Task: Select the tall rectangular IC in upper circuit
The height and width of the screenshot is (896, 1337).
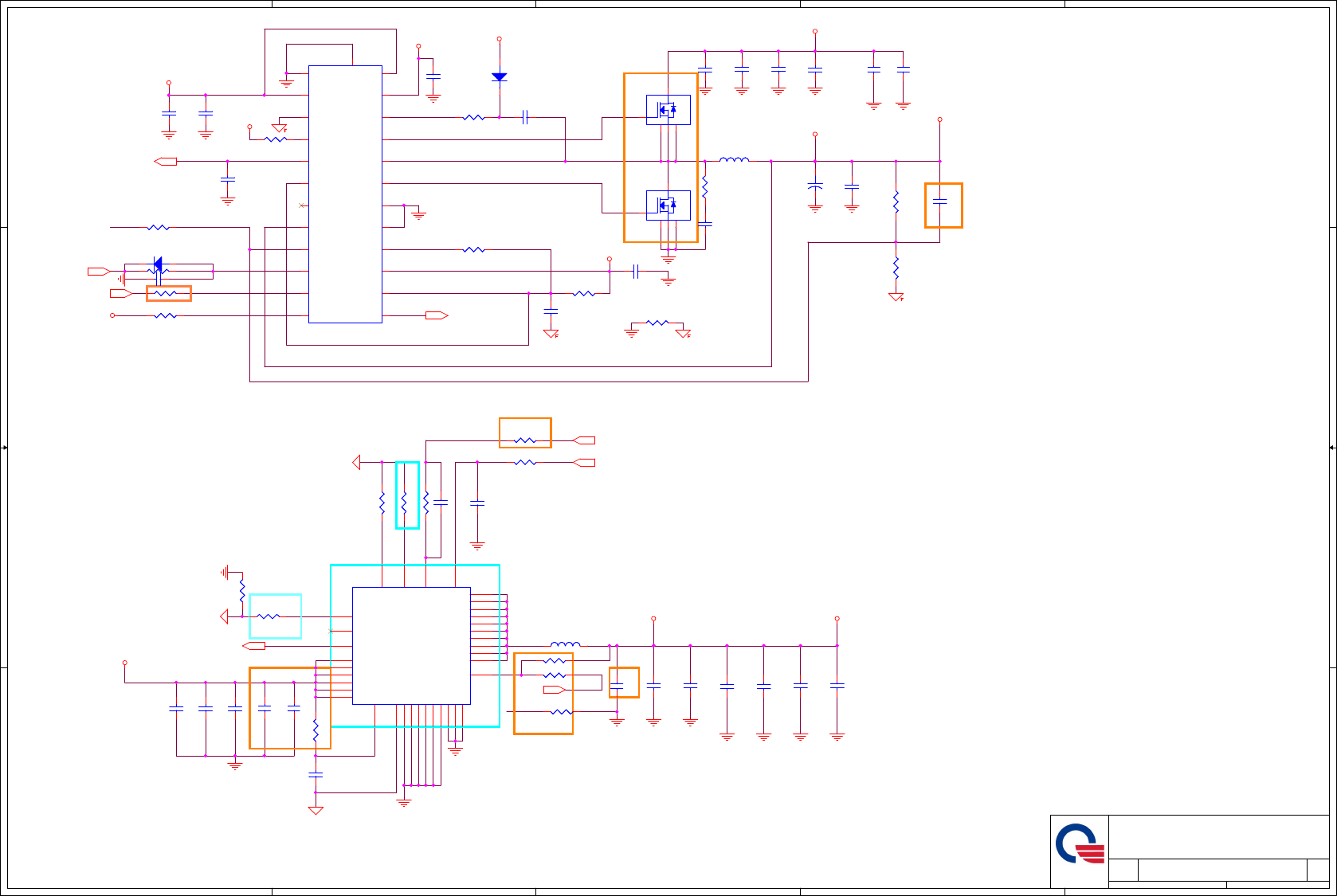Action: 345,194
